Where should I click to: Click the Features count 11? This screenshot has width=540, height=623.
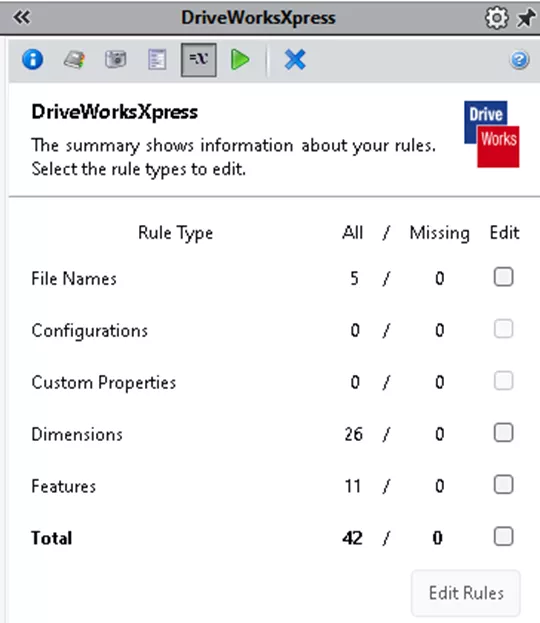(353, 486)
